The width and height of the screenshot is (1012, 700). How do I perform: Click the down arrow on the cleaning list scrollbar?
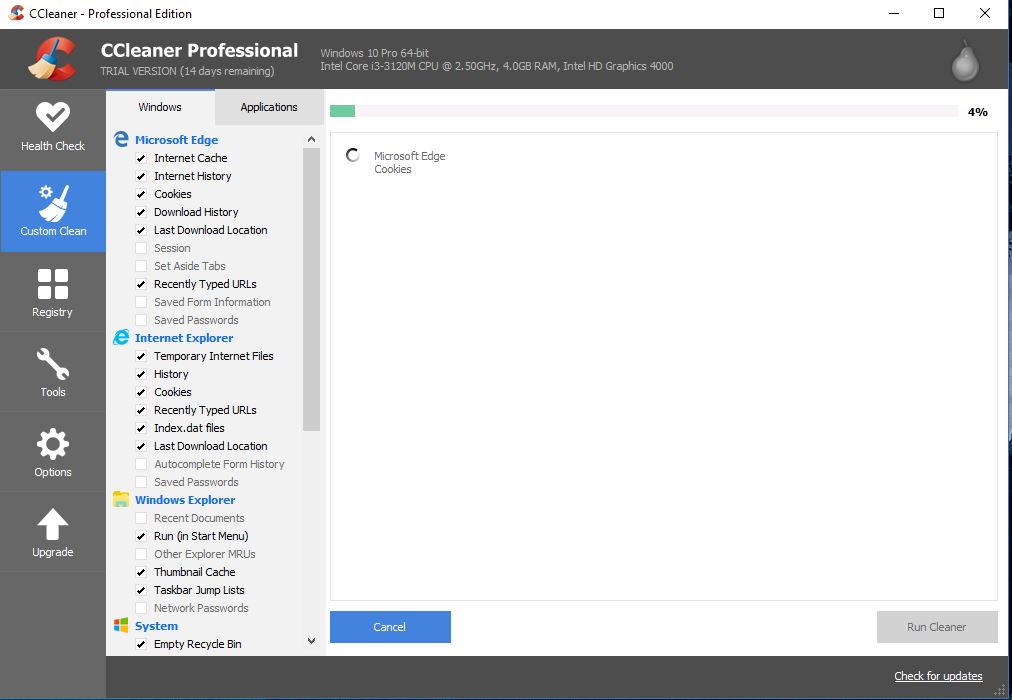tap(311, 640)
